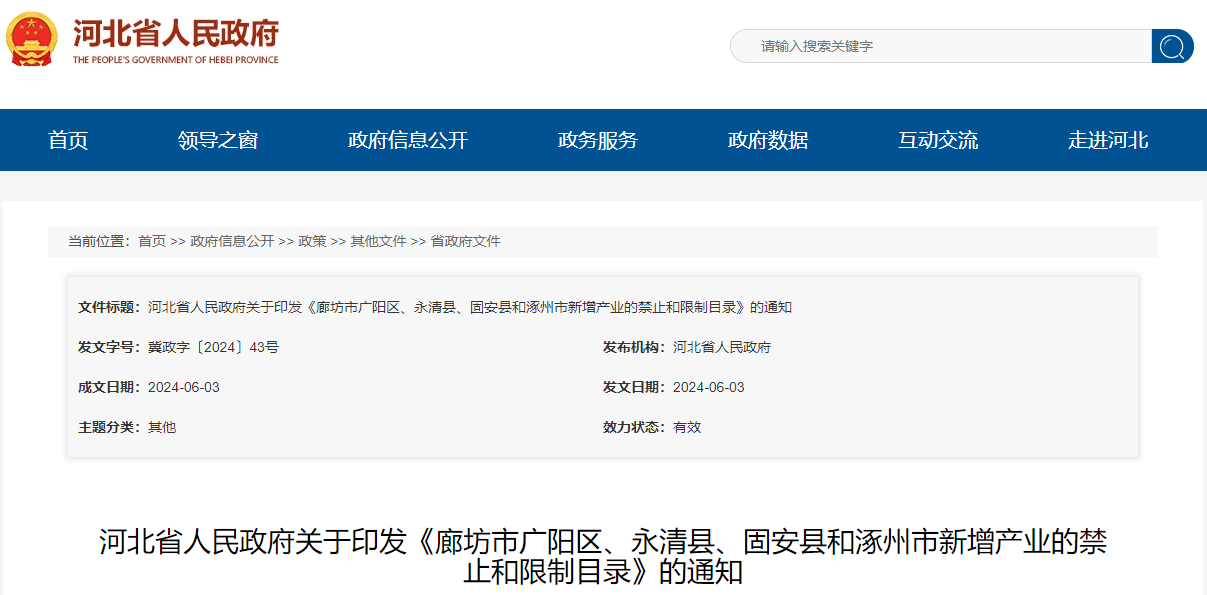The height and width of the screenshot is (595, 1207).
Task: Open the 互动交流 navigation item
Action: point(938,140)
